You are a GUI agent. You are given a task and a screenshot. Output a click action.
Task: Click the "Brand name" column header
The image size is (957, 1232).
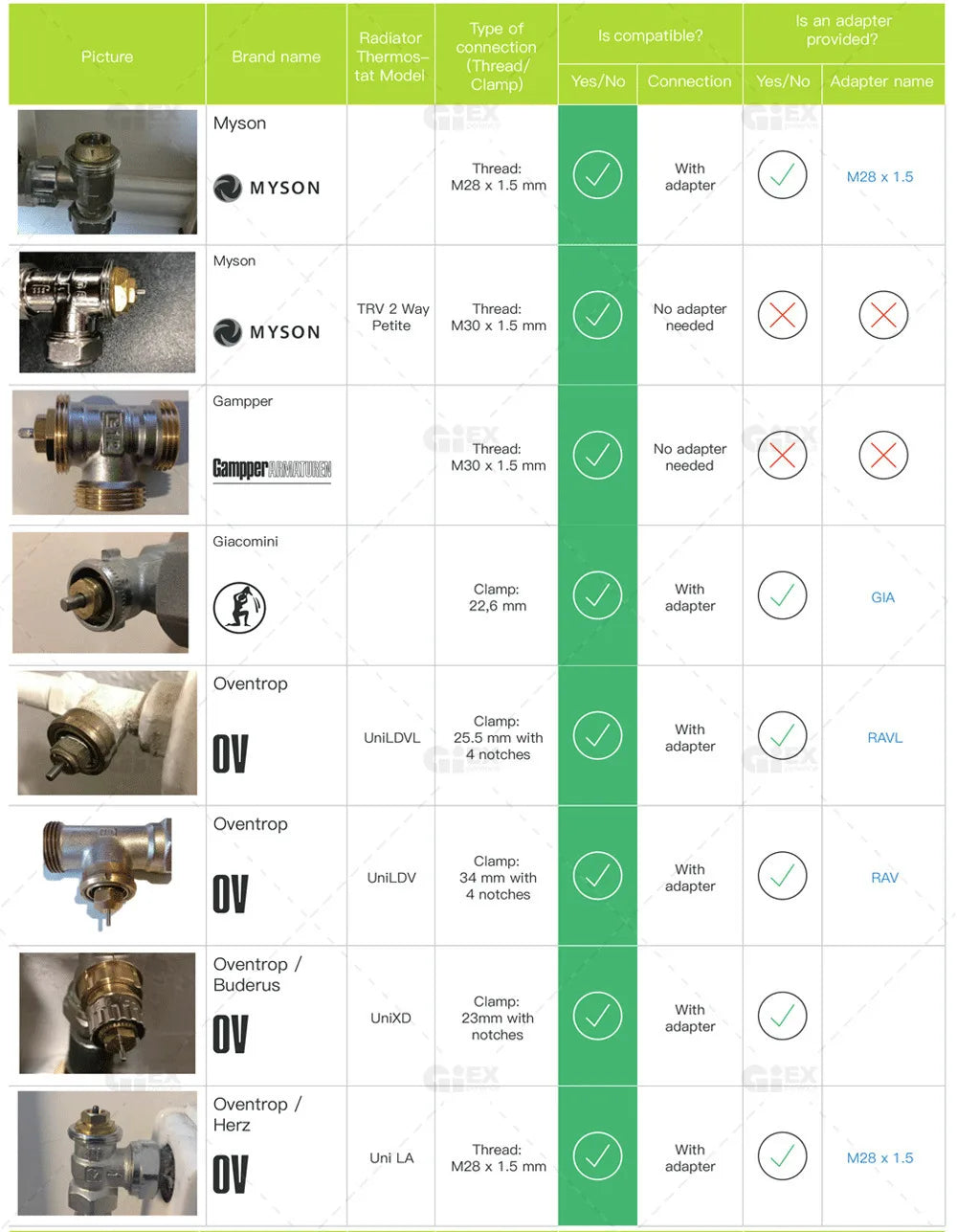276,56
